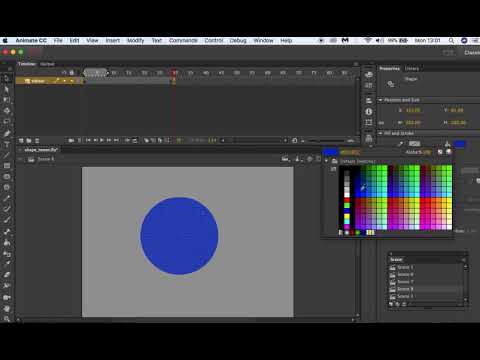This screenshot has height=360, width=480.
Task: Toggle lock dot on the layer
Action: tap(72, 81)
